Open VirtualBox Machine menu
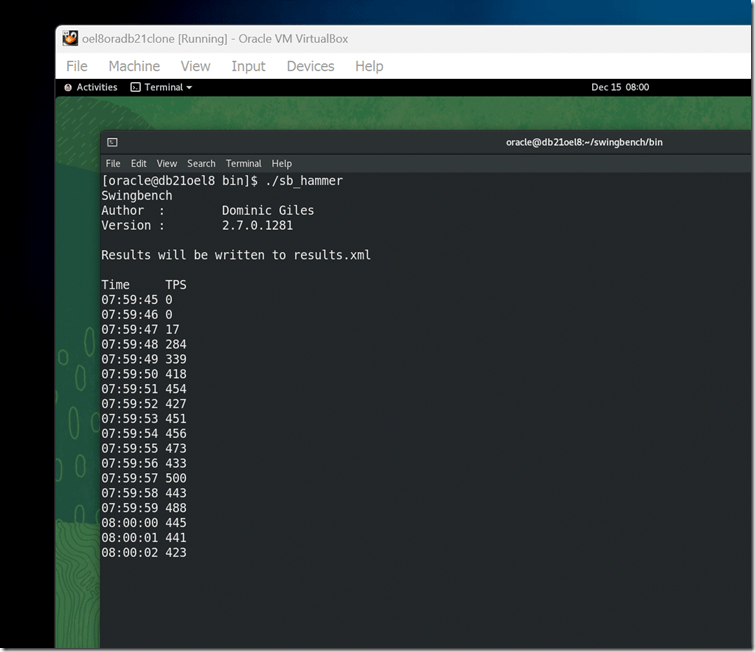The height and width of the screenshot is (652, 755). pyautogui.click(x=134, y=66)
